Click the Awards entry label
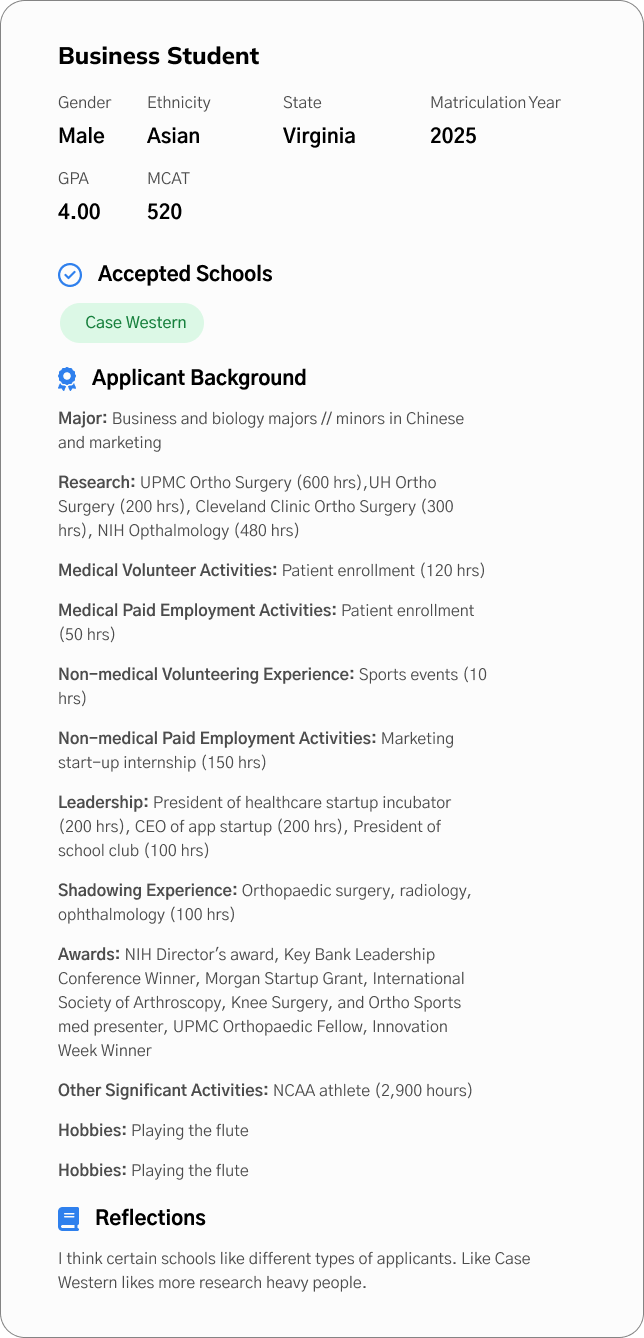The width and height of the screenshot is (644, 1338). click(x=89, y=954)
